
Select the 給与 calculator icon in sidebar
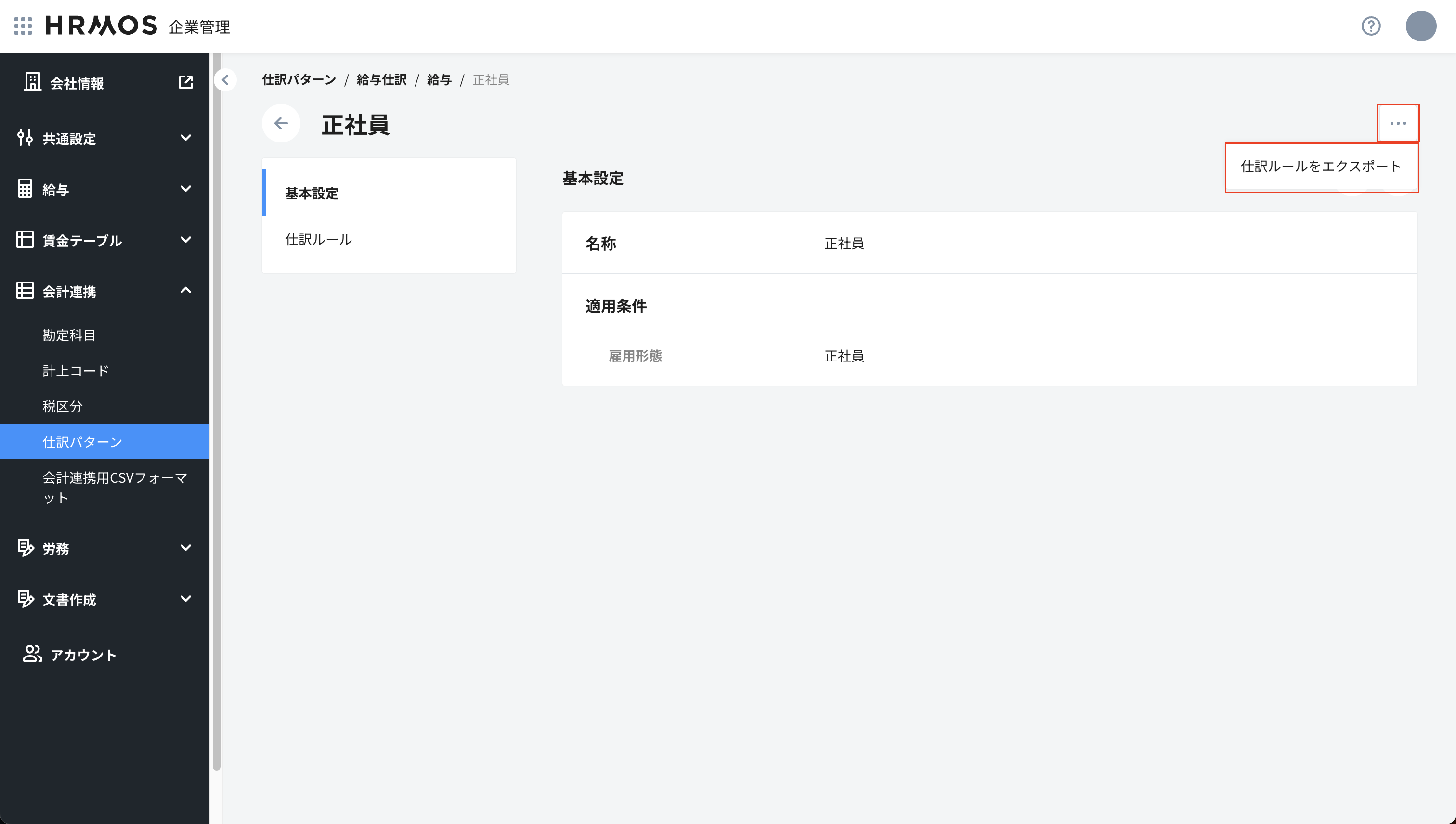point(26,189)
